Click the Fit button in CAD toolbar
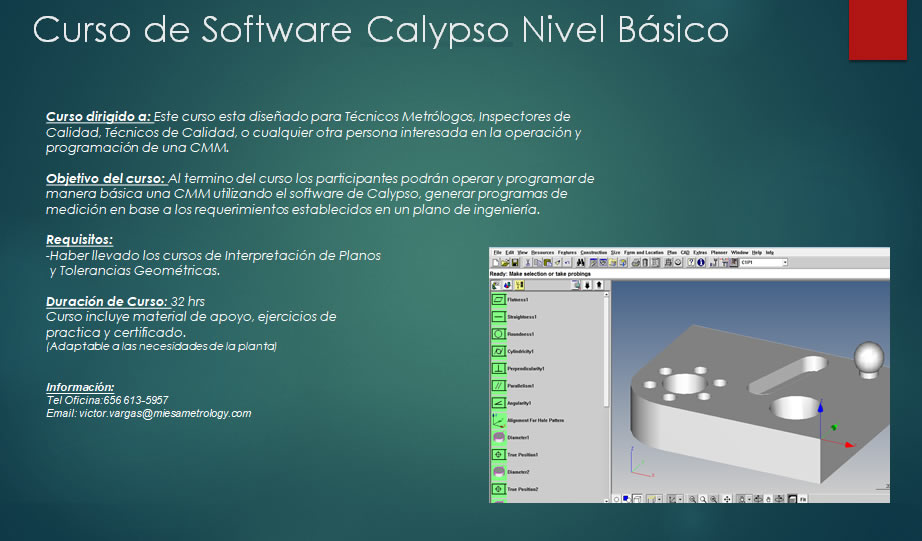Screen dimensions: 922x541 (803, 499)
